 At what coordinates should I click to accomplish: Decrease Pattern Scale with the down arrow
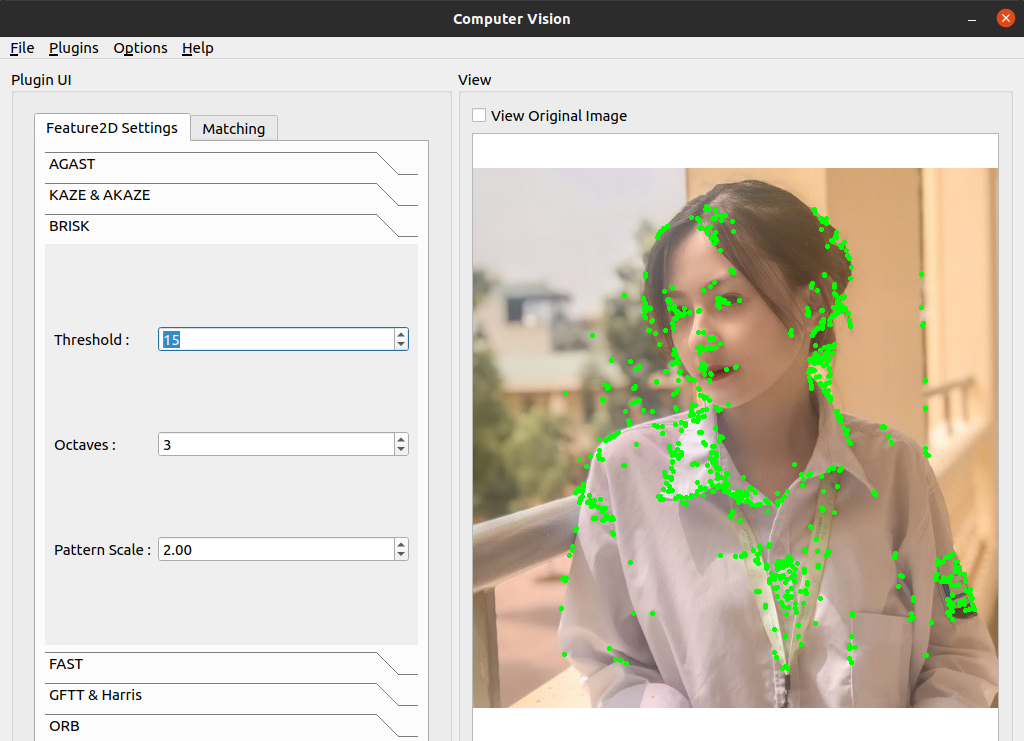pos(401,555)
